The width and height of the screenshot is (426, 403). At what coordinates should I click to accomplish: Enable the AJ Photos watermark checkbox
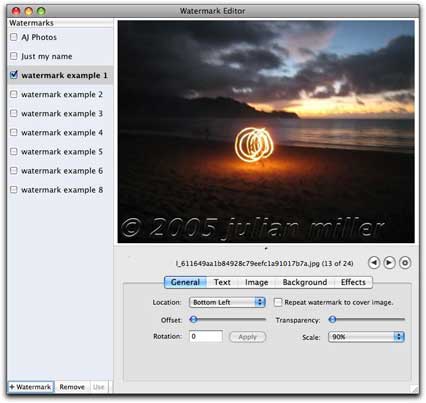(x=14, y=37)
